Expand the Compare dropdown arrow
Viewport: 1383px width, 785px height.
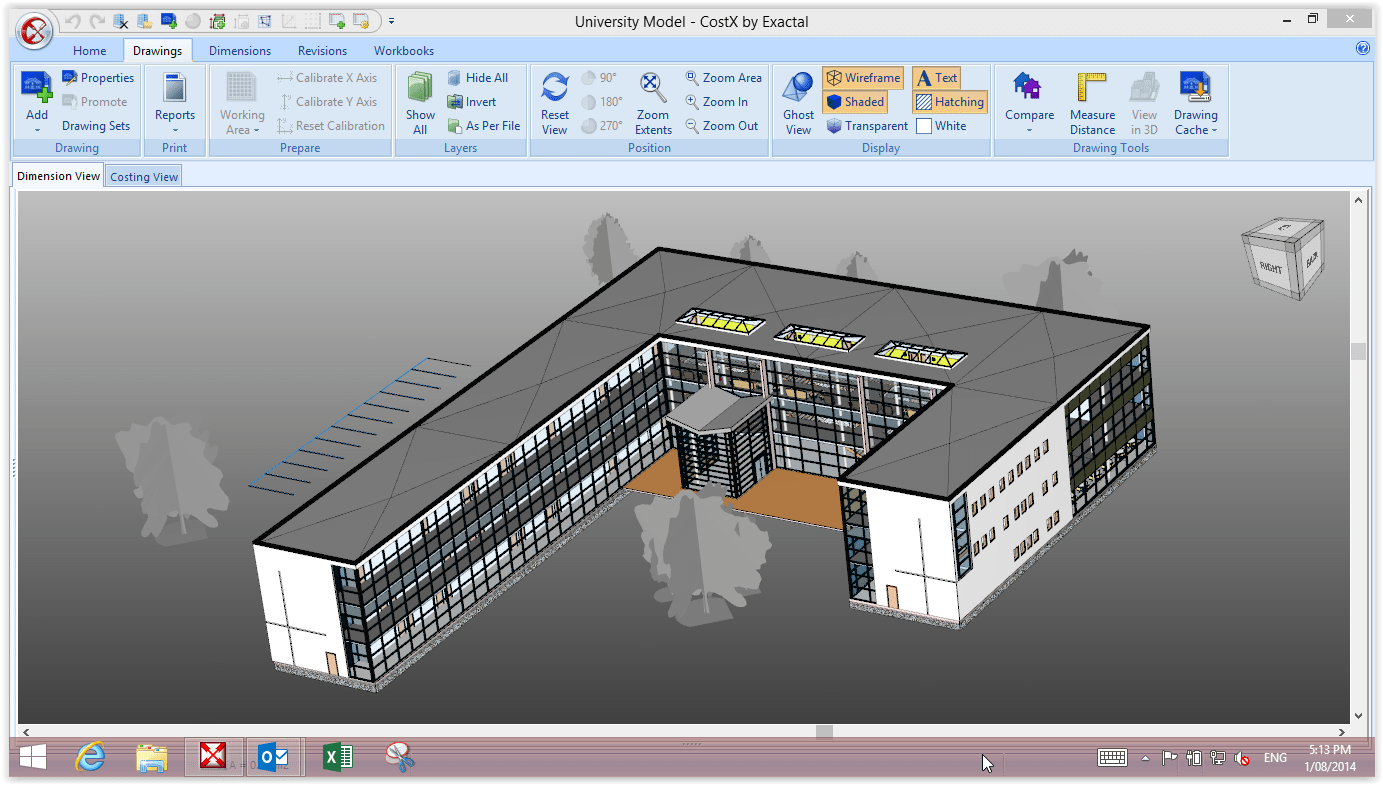point(1029,130)
